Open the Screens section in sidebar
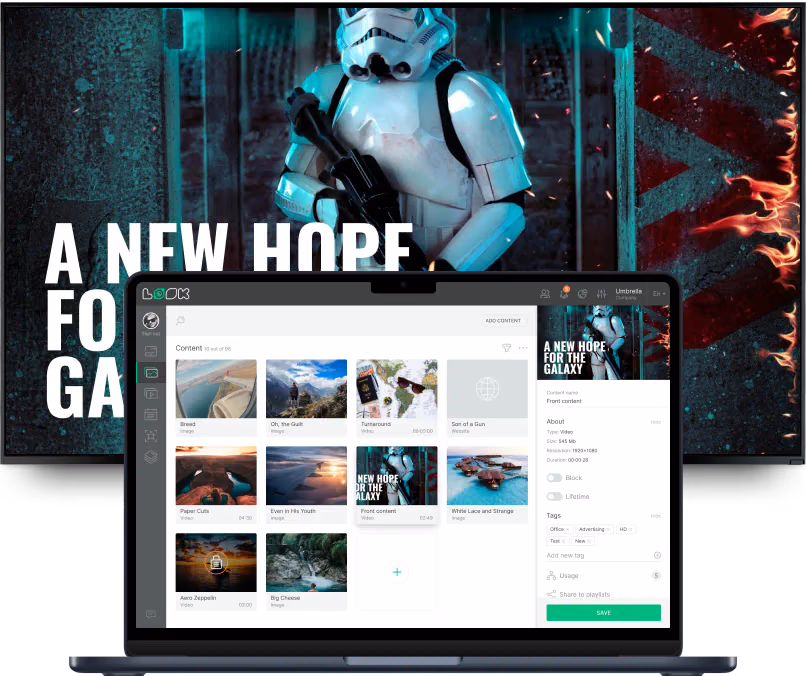Screen dimensions: 806x676 click(x=151, y=352)
